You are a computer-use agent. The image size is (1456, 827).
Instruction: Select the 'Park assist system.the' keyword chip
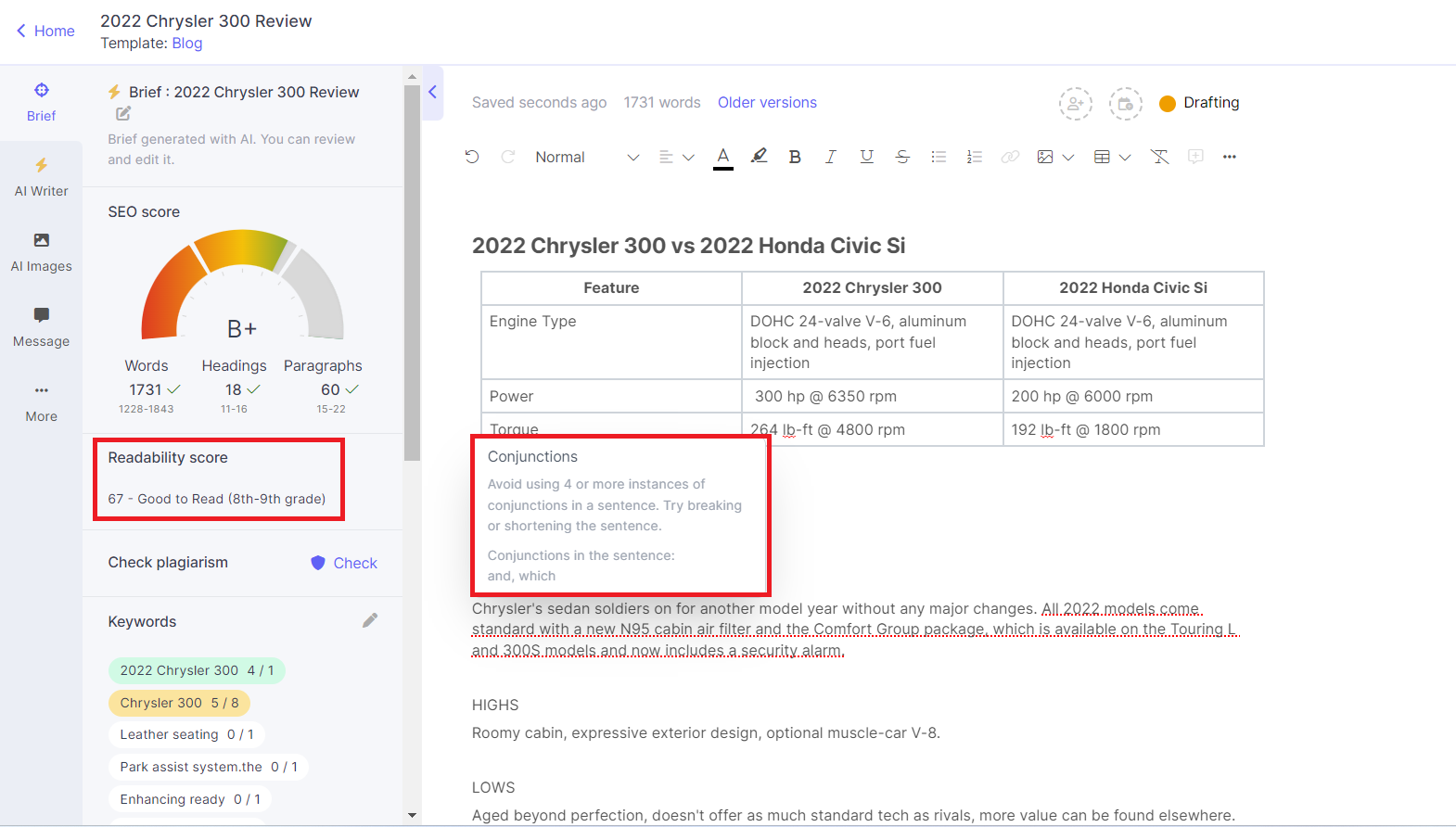pyautogui.click(x=209, y=767)
